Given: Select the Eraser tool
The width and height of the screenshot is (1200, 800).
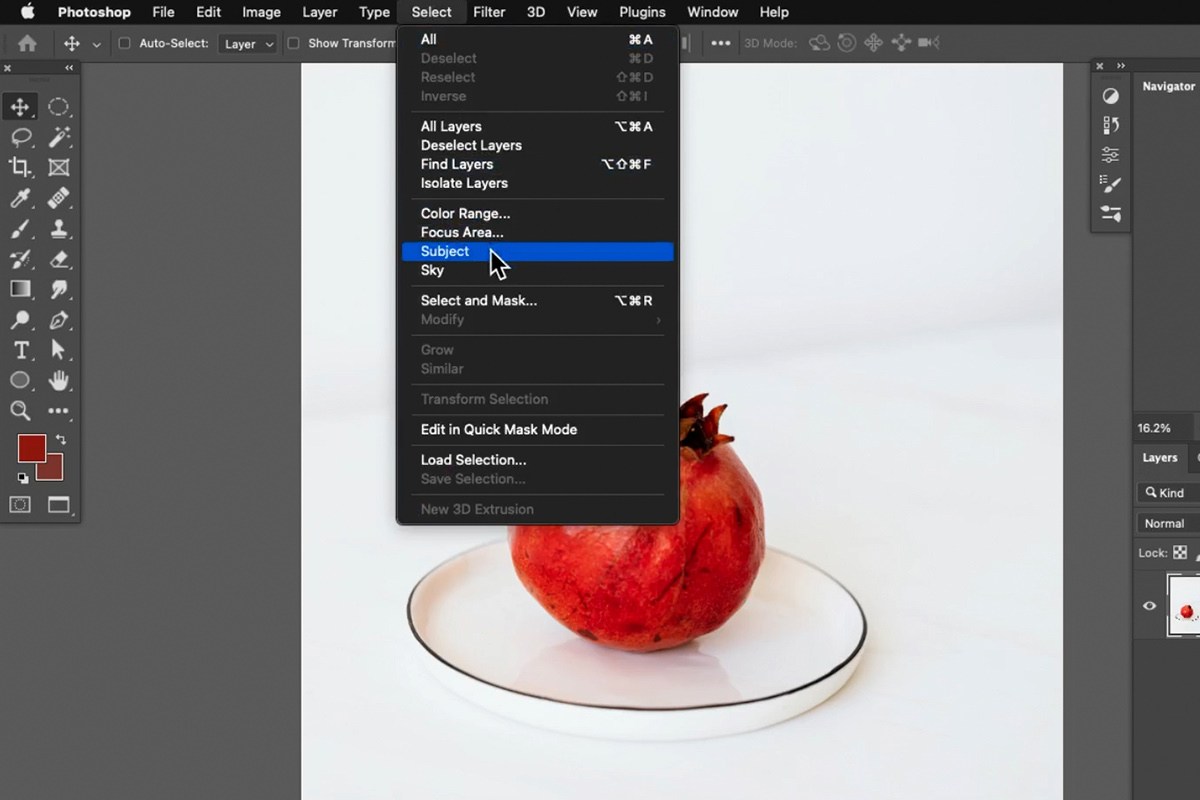Looking at the screenshot, I should [x=59, y=259].
